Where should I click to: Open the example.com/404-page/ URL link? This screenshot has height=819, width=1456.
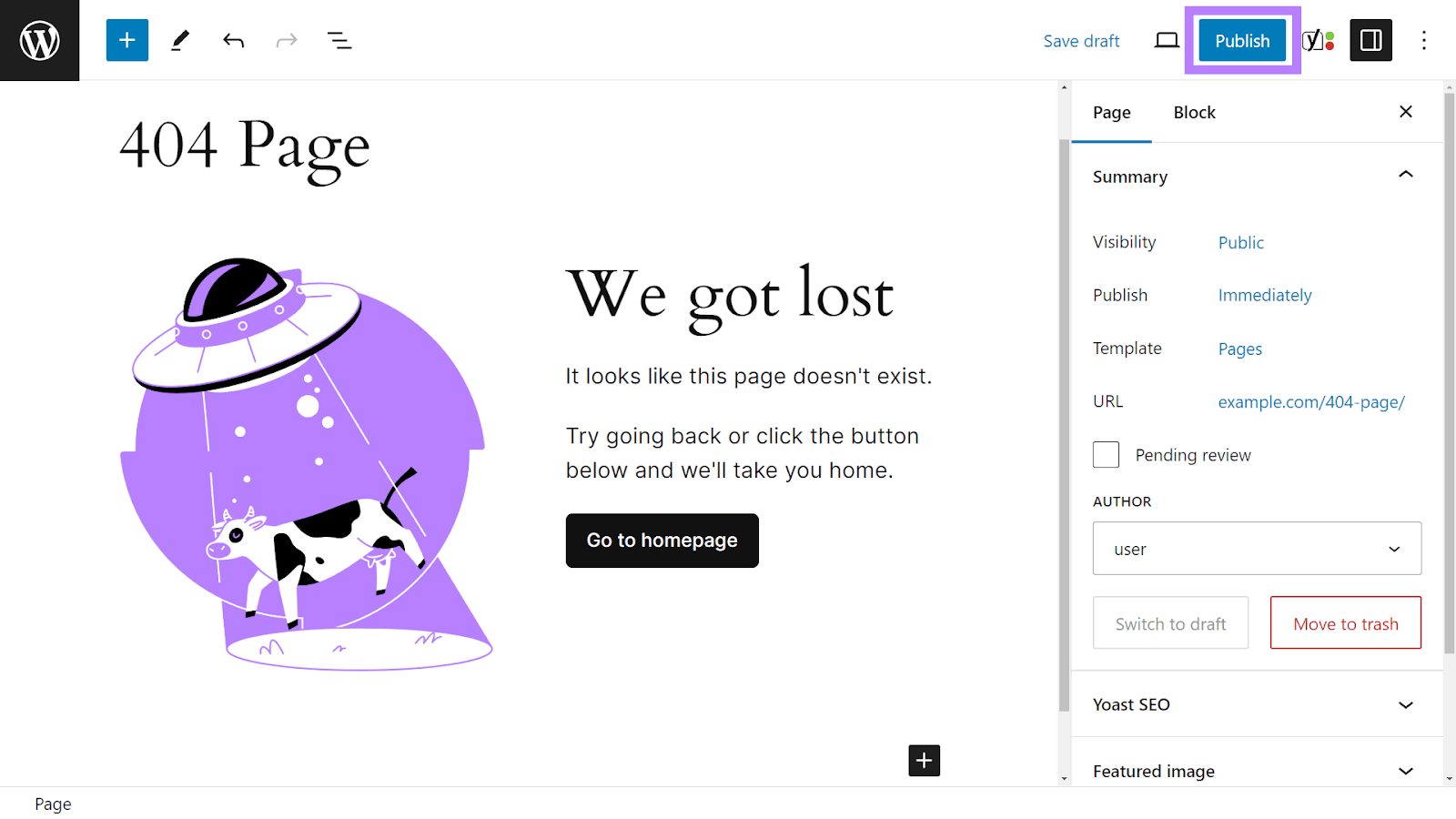1310,401
